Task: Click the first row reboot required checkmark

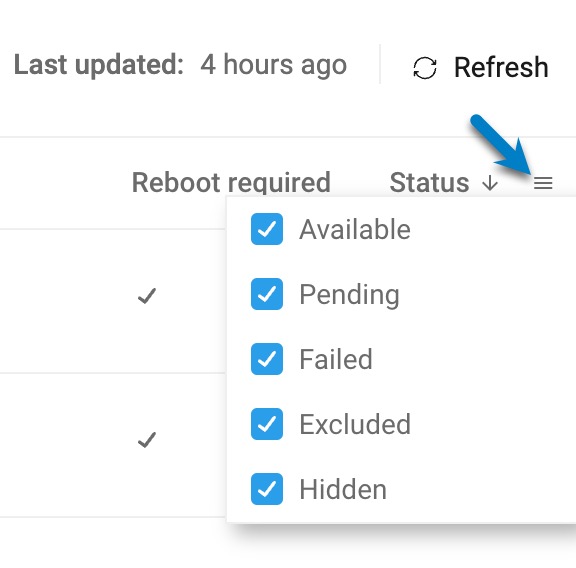Action: (147, 296)
